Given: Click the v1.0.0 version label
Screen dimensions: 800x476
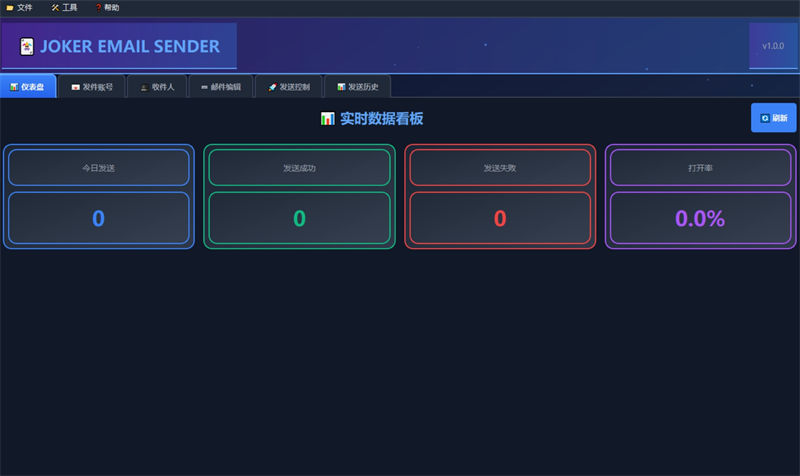Looking at the screenshot, I should [x=772, y=46].
